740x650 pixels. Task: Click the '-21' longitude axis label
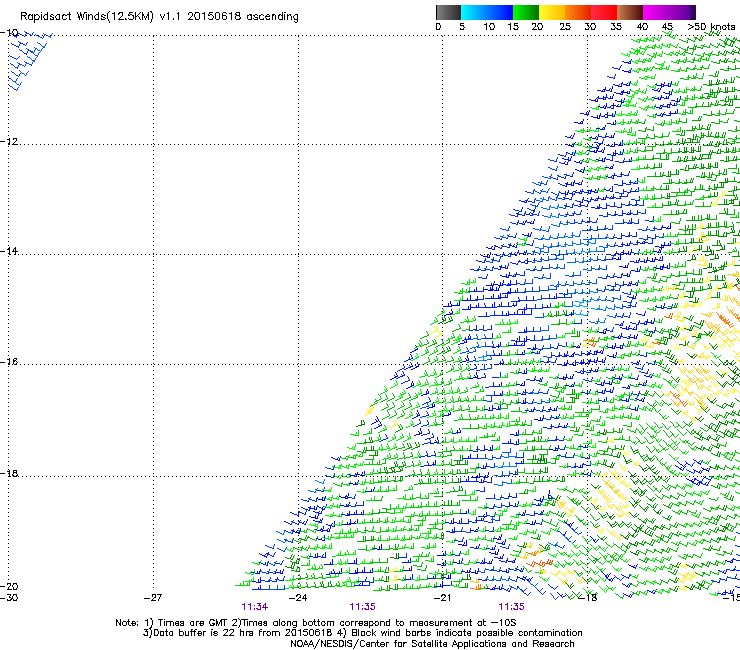443,598
